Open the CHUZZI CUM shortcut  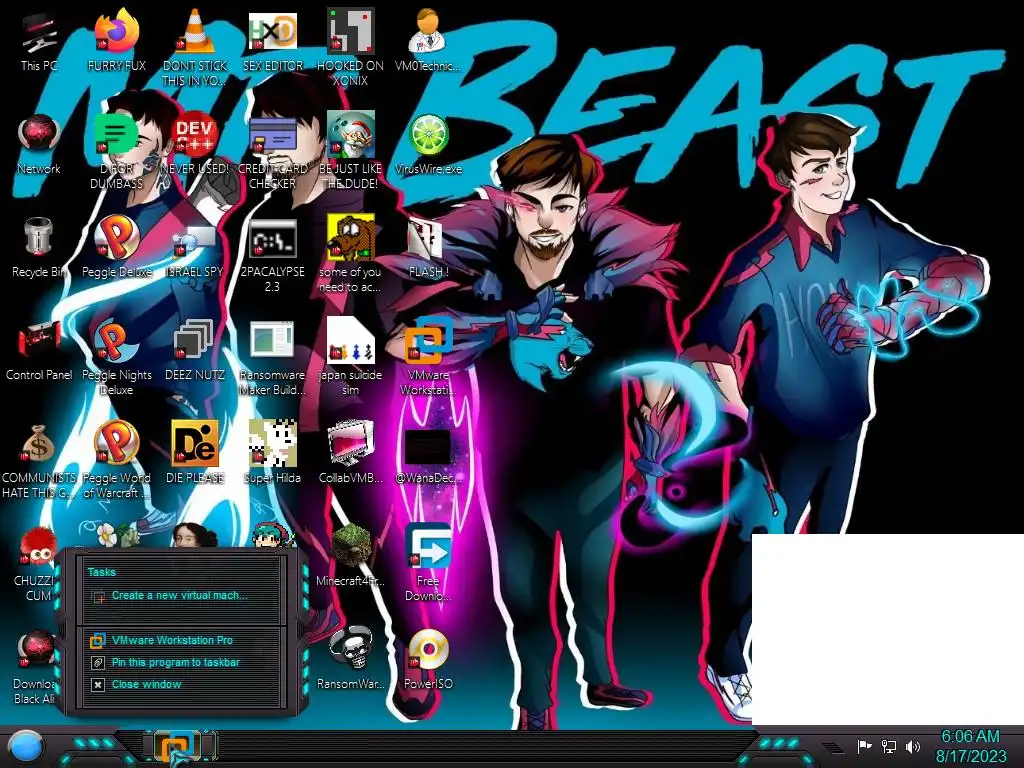tap(39, 564)
